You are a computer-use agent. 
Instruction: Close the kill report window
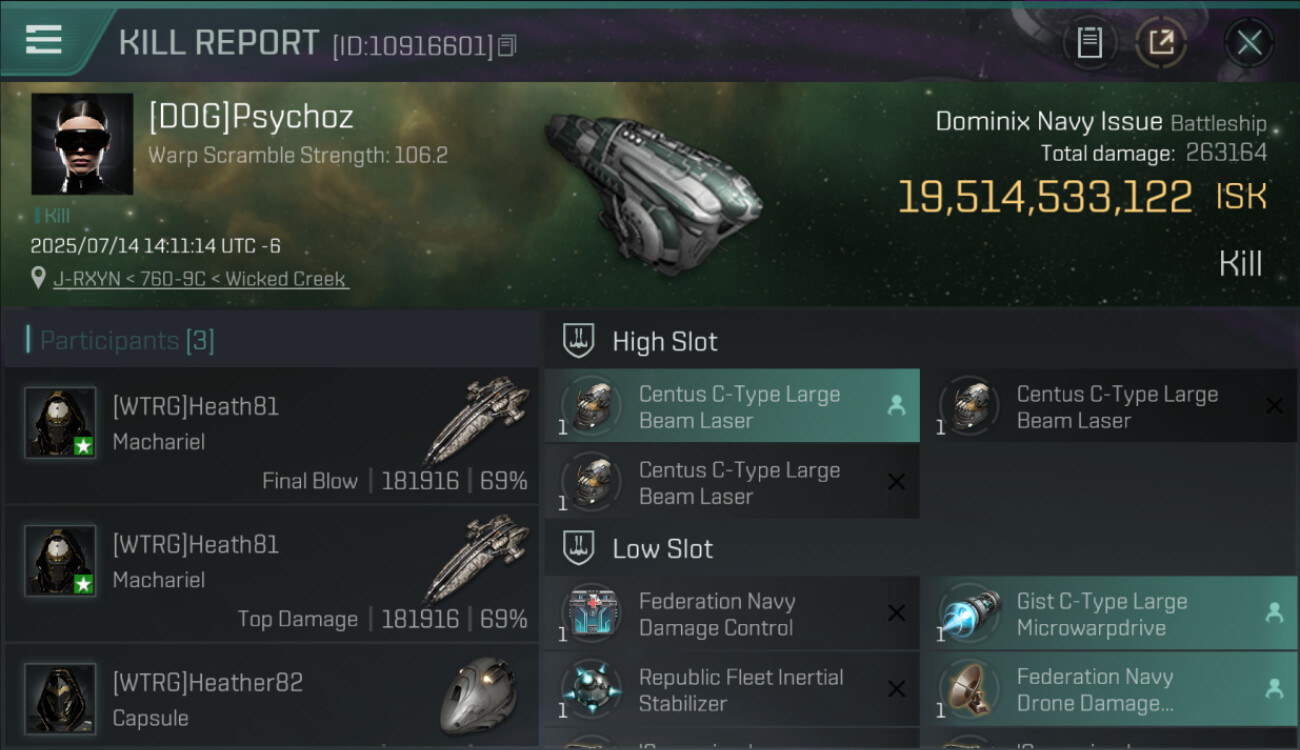click(x=1249, y=43)
